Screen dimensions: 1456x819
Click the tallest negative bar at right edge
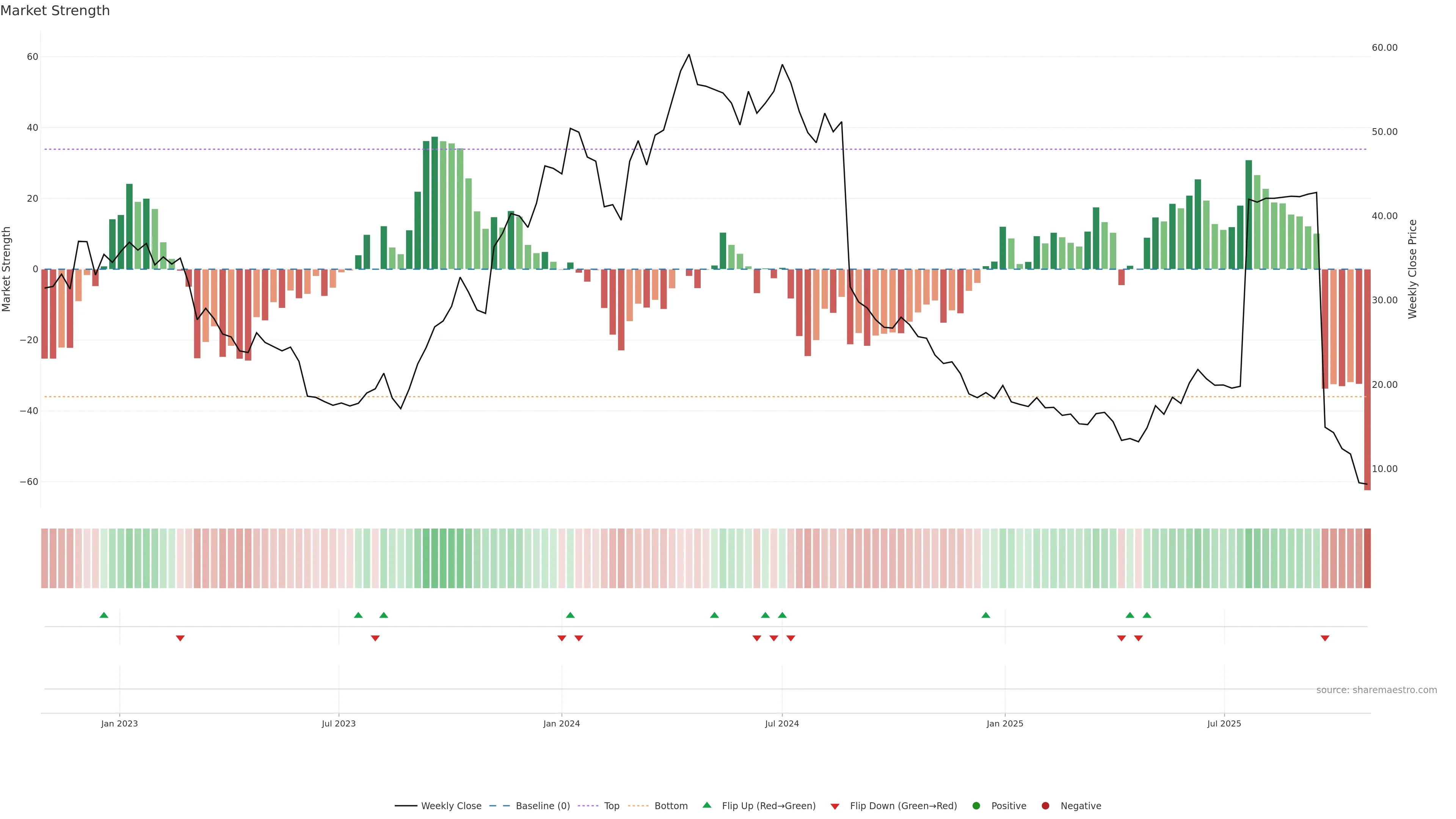coord(1367,379)
